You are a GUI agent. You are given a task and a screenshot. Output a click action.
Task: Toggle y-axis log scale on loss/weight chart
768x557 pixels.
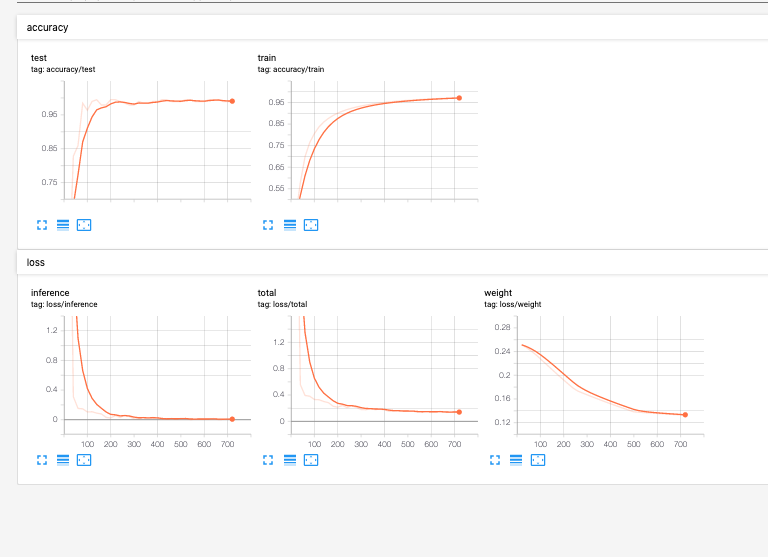tap(516, 460)
